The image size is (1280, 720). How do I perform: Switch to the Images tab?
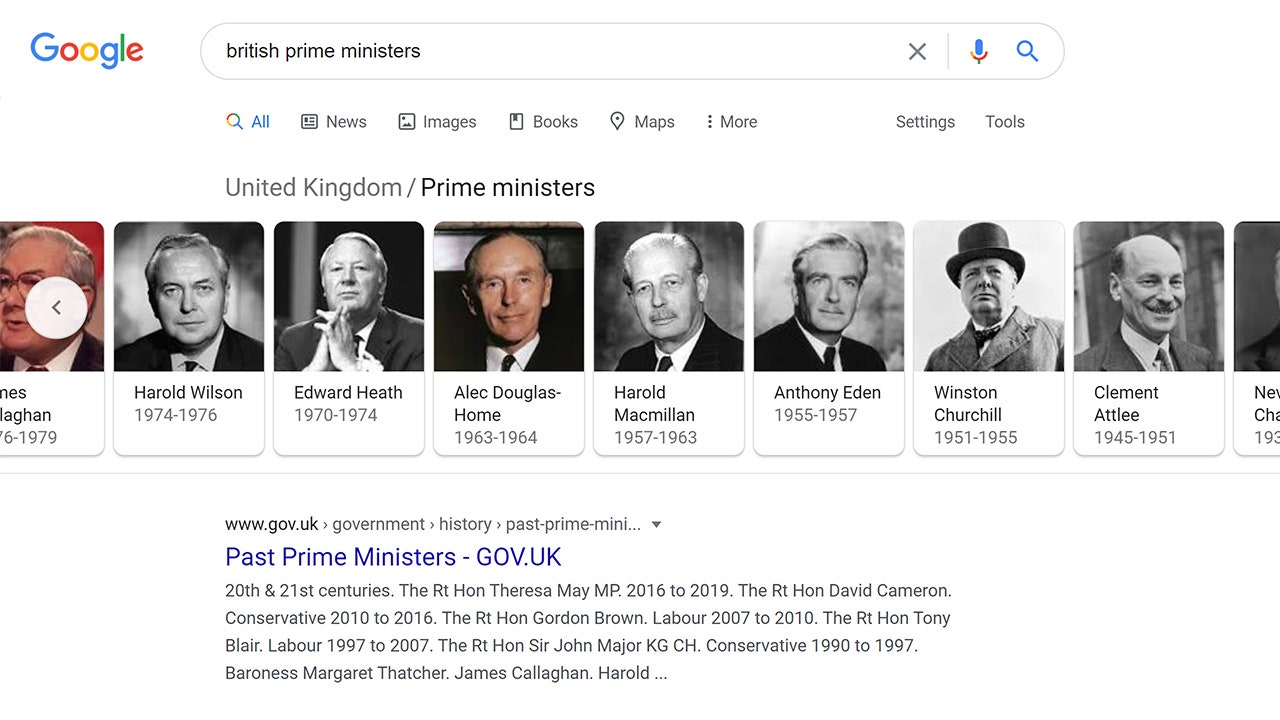click(x=437, y=122)
